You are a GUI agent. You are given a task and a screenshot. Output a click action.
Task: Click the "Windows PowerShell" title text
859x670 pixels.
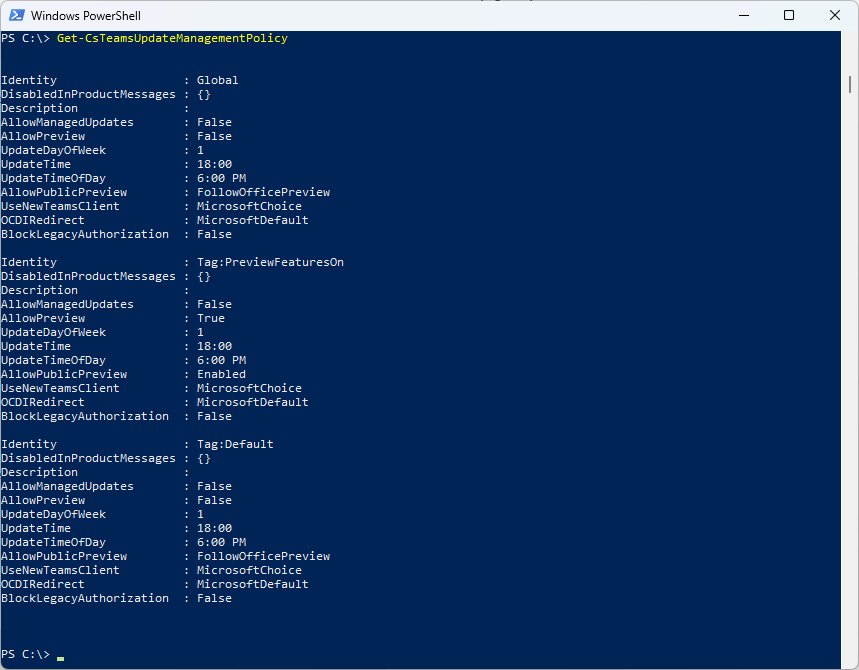click(85, 16)
